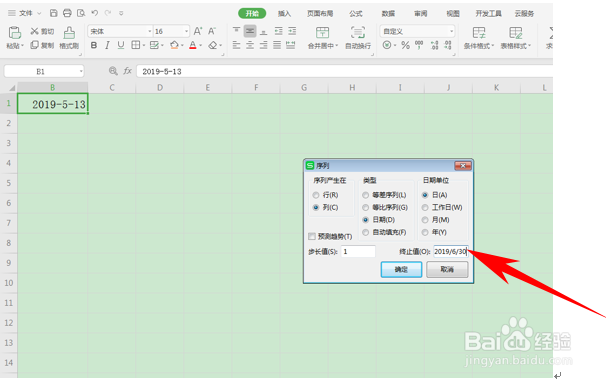Image resolution: width=606 pixels, height=381 pixels.
Task: Decrease font size with smaller A icon
Action: pyautogui.click(x=212, y=31)
